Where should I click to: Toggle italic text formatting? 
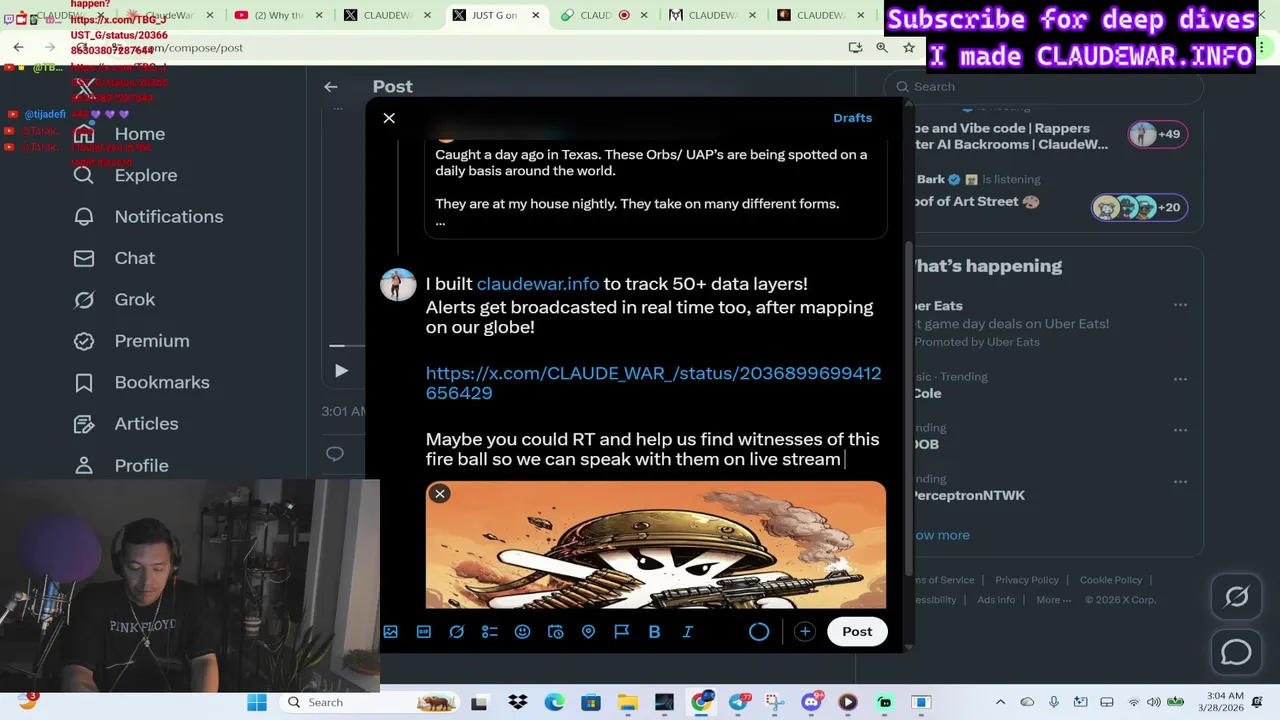[688, 632]
